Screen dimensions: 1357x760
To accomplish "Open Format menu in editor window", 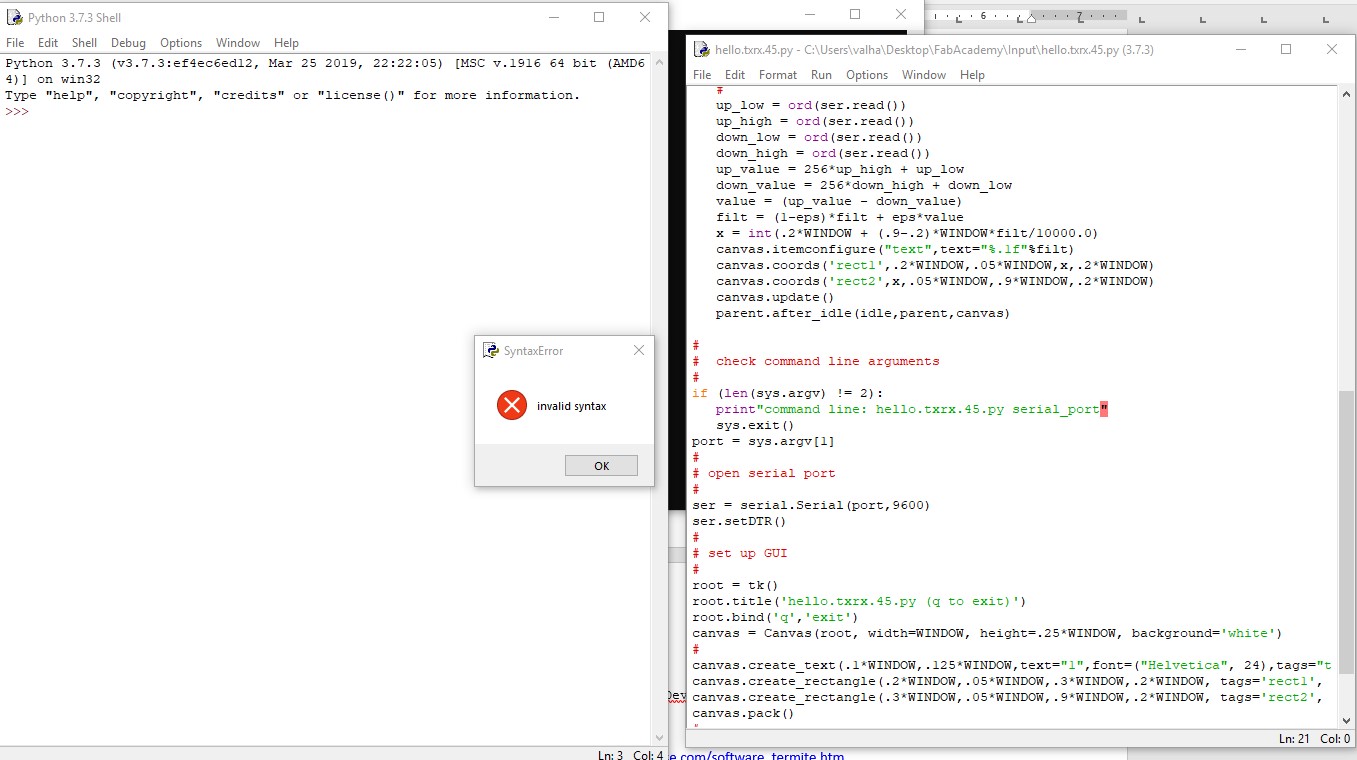I will pos(778,75).
